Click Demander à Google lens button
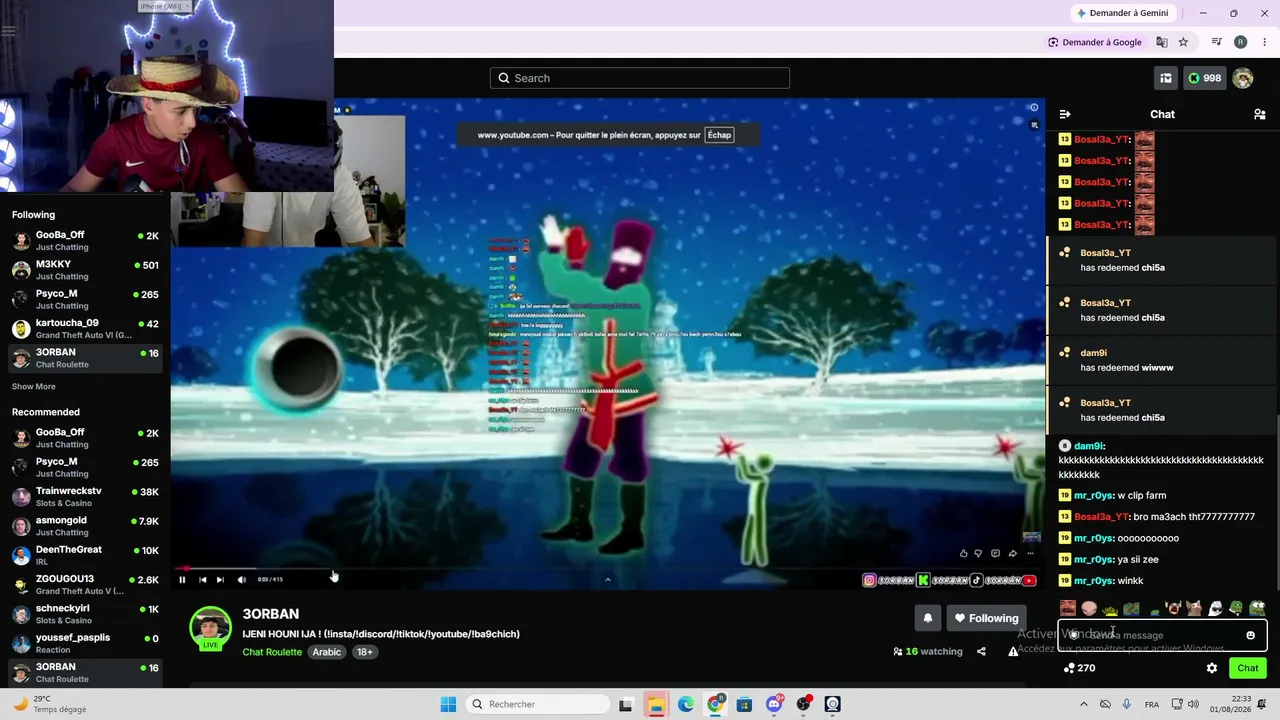The image size is (1280, 720). pos(1095,42)
